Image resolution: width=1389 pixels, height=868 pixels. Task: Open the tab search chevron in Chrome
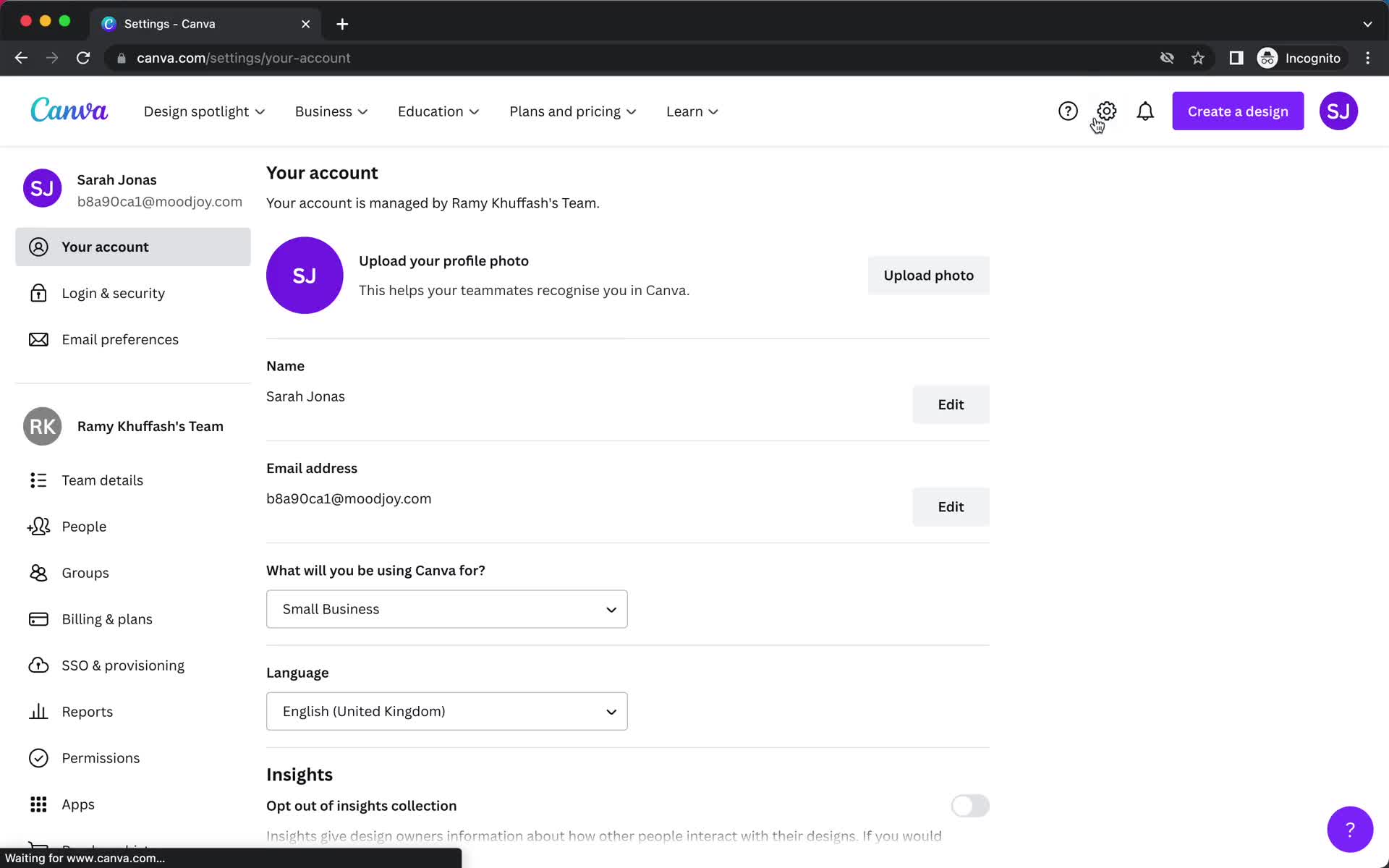click(x=1367, y=24)
